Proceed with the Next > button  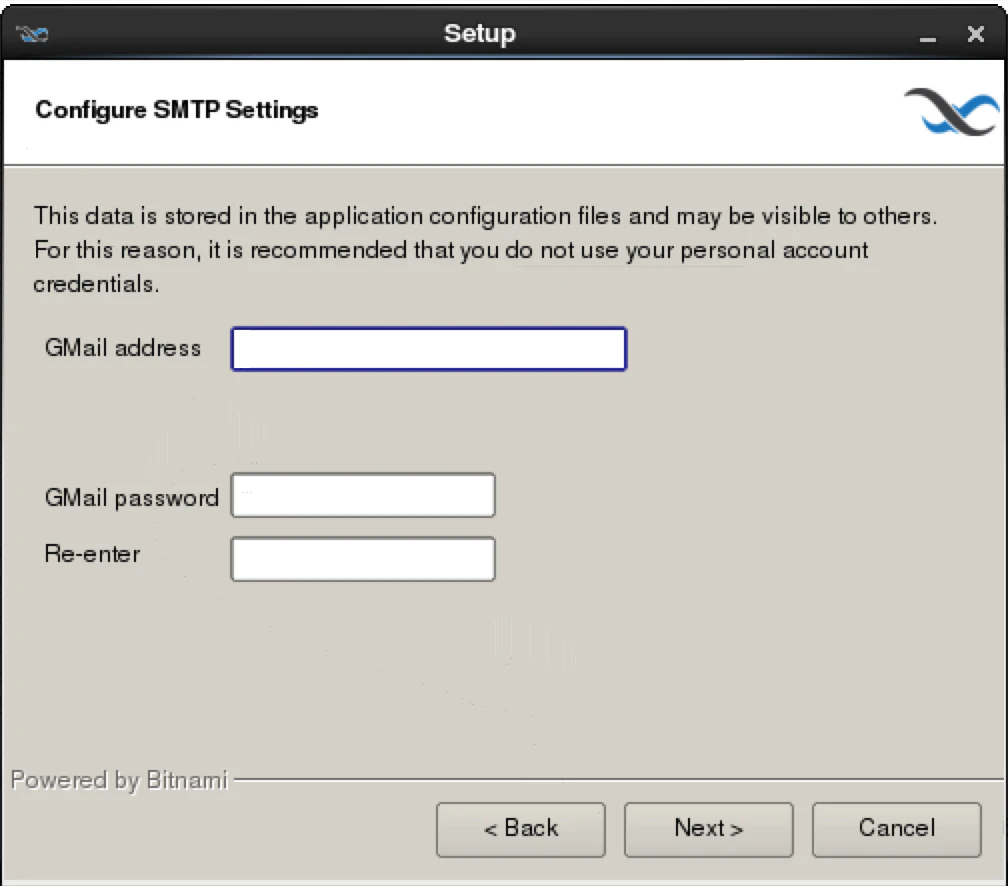708,829
